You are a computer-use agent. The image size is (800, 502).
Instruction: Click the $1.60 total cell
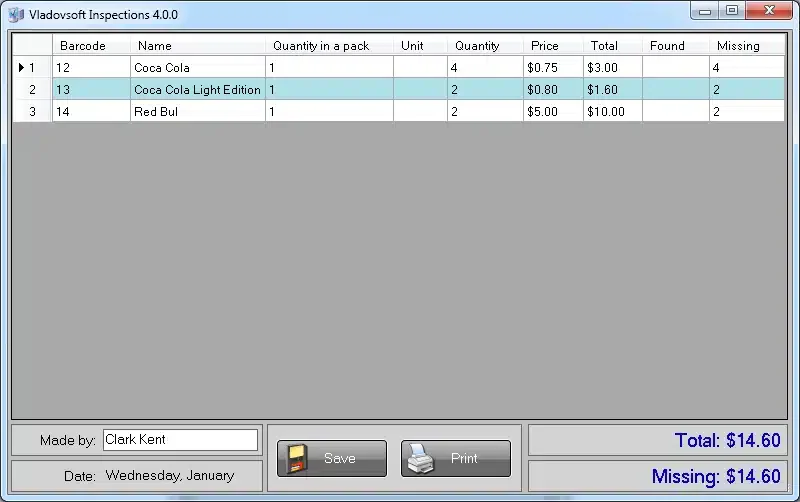pyautogui.click(x=613, y=89)
